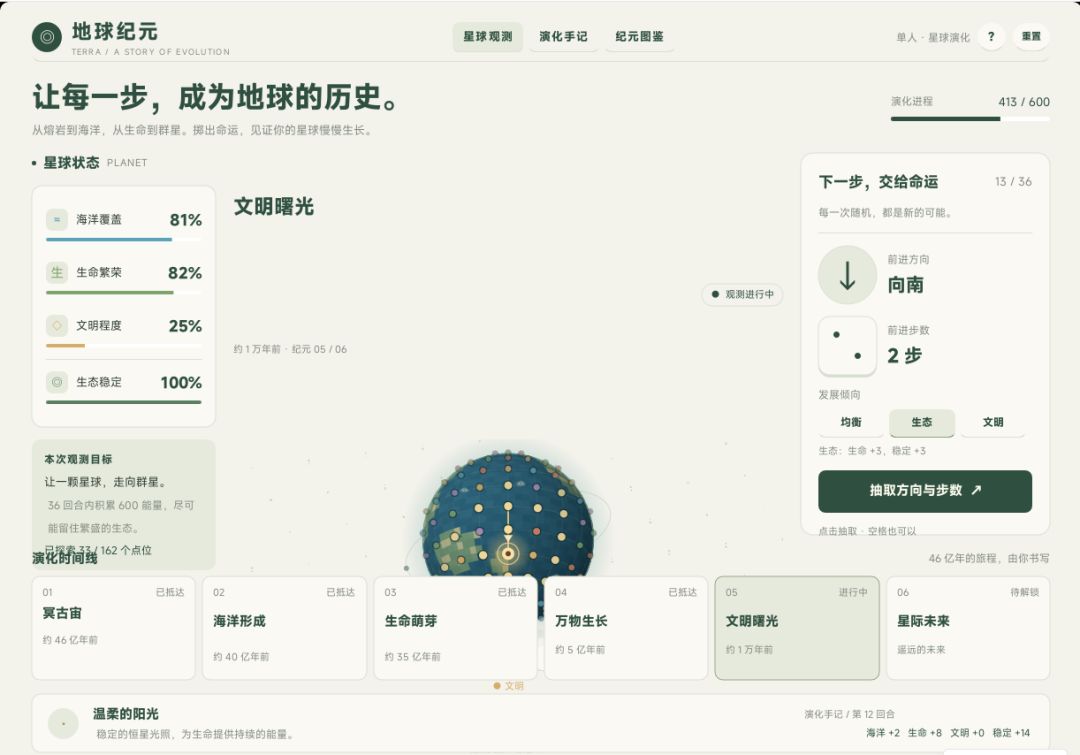Click the 演化进程 progress bar
The height and width of the screenshot is (755, 1080).
click(x=970, y=118)
